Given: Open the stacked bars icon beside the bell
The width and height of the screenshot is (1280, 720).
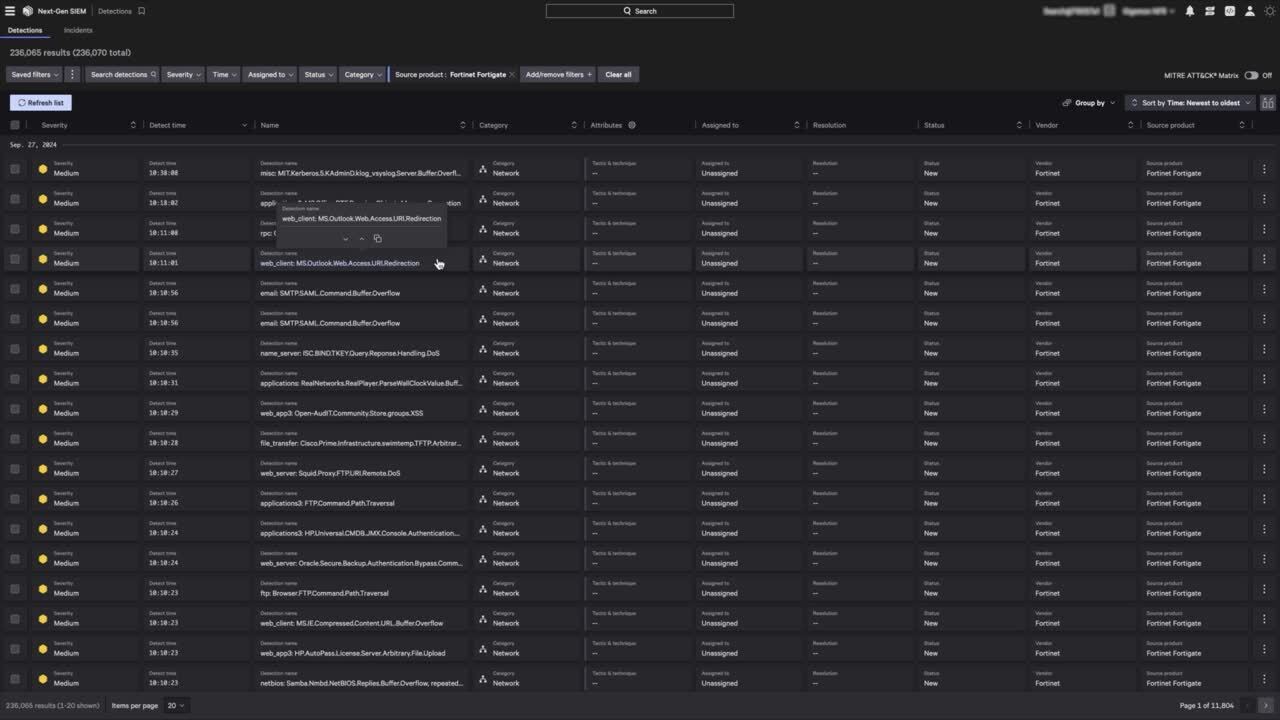Looking at the screenshot, I should coord(1210,11).
